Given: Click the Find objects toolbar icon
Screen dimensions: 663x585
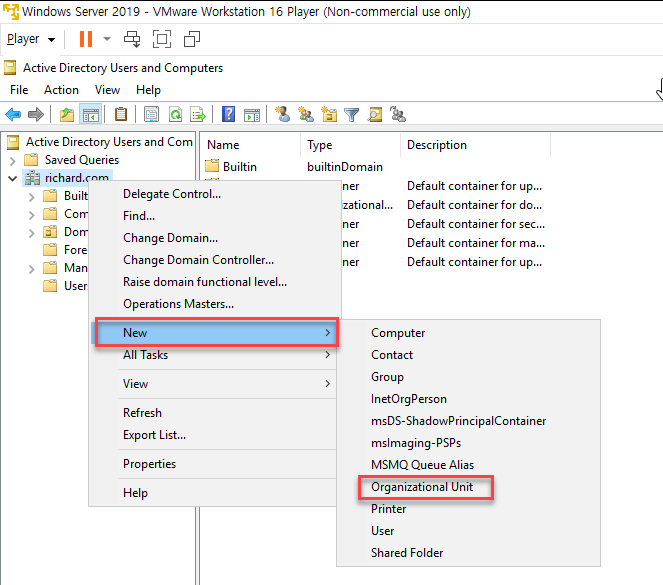Looking at the screenshot, I should coord(375,114).
